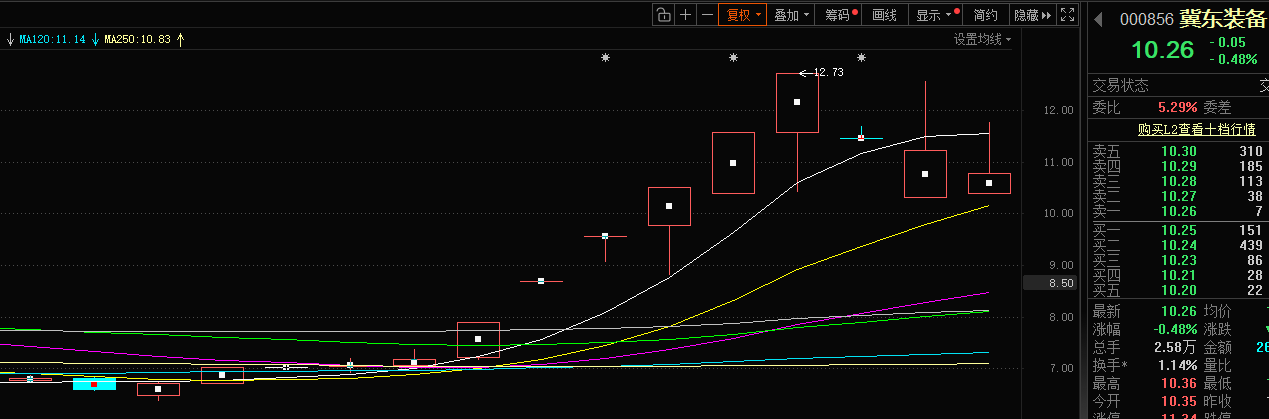Click left triangle before stock code 000856

tap(1098, 19)
